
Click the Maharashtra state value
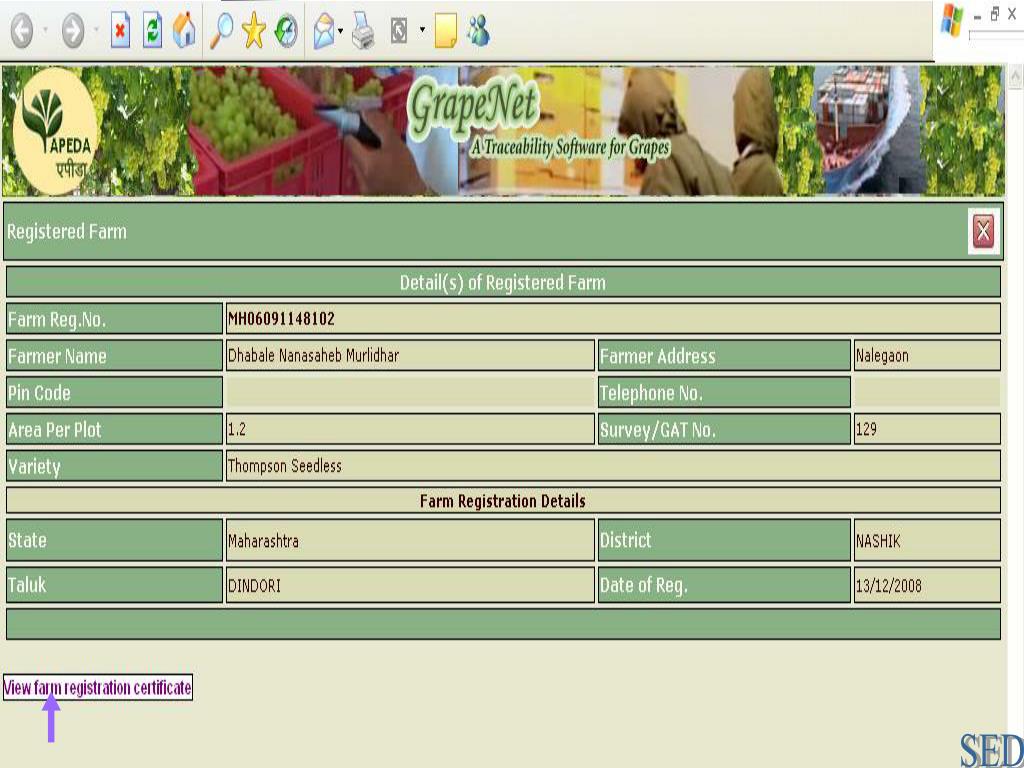coord(263,541)
